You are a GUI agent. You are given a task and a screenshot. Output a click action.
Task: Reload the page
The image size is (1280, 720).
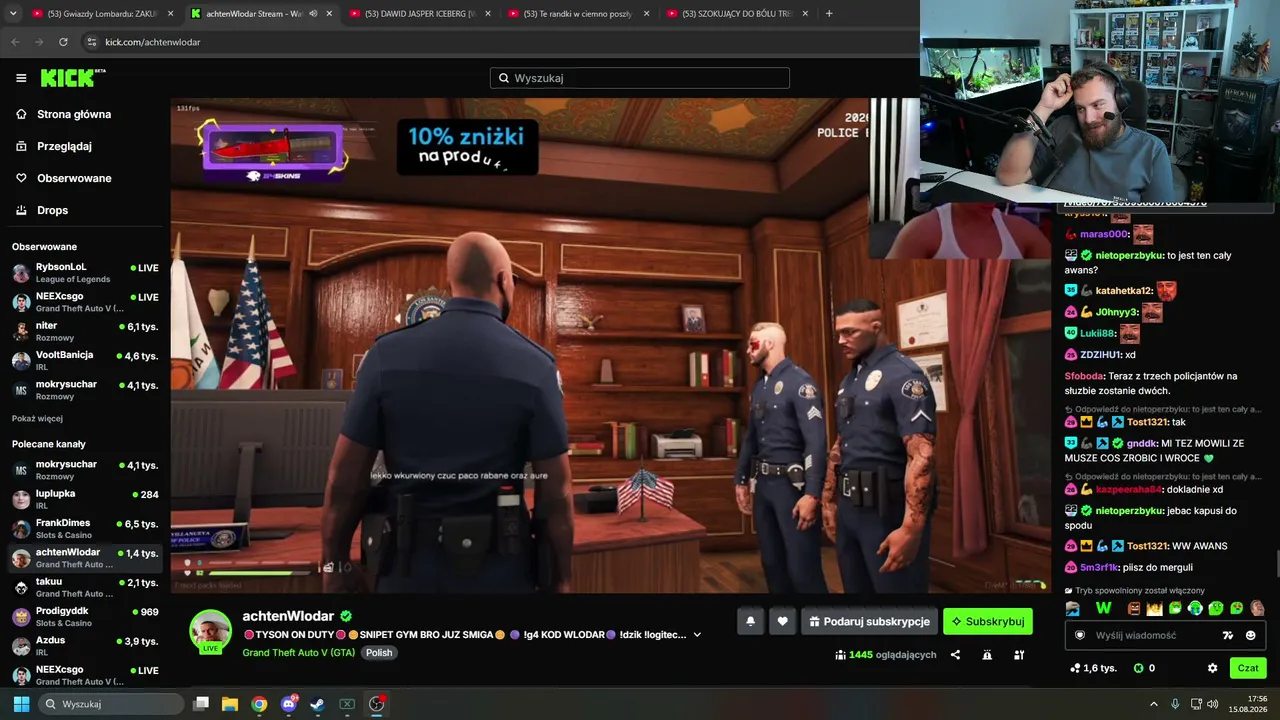(x=63, y=42)
